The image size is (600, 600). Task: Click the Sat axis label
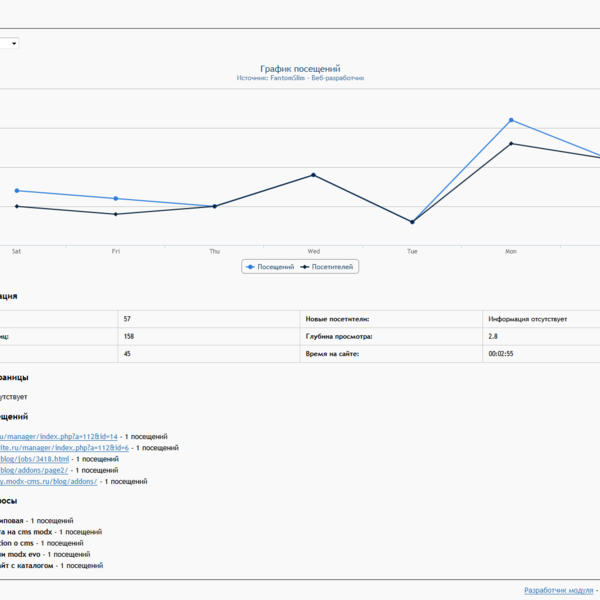click(x=16, y=251)
